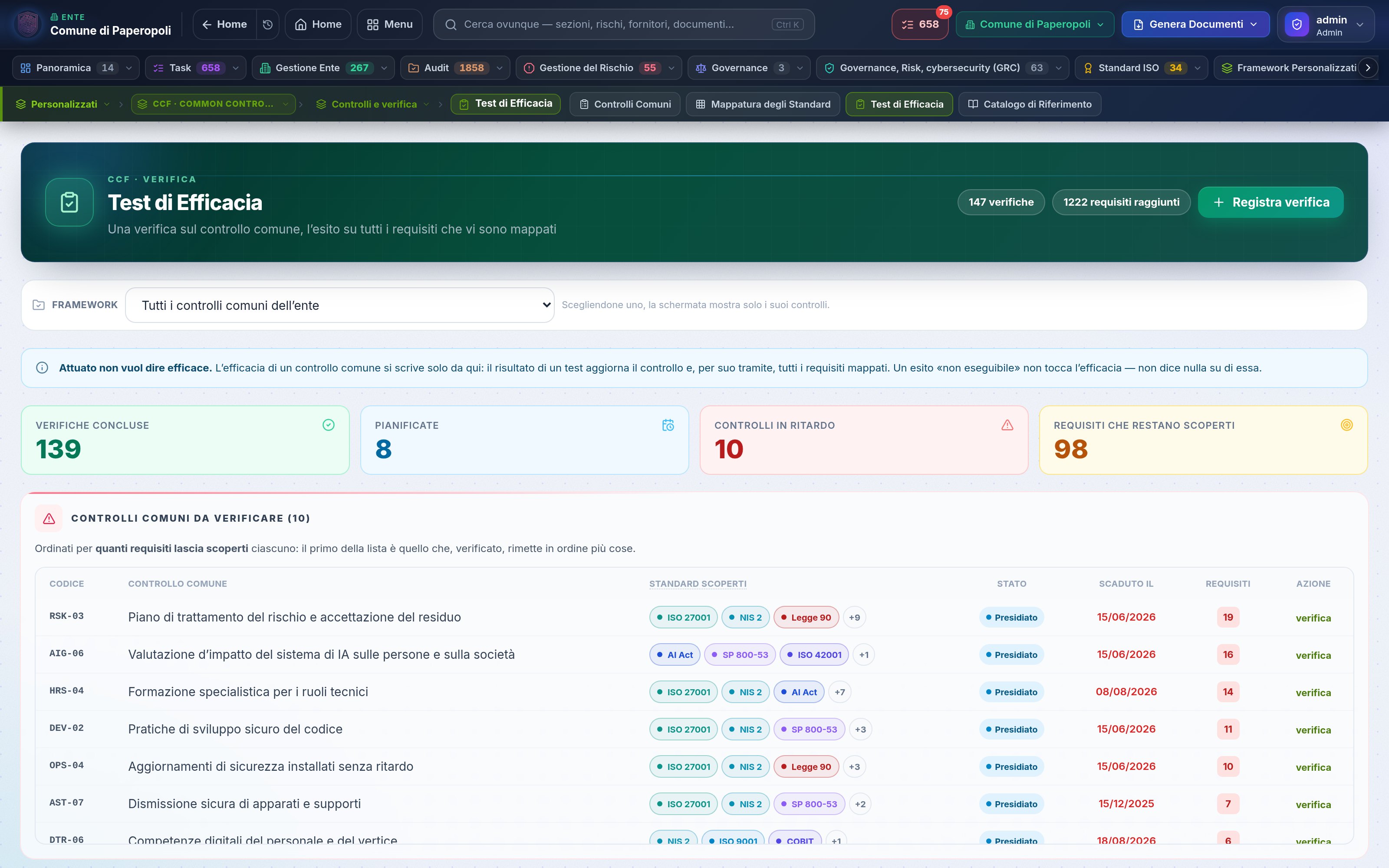Click the +9 more standards chip on RSK-03
Viewport: 1389px width, 868px height.
coord(855,617)
